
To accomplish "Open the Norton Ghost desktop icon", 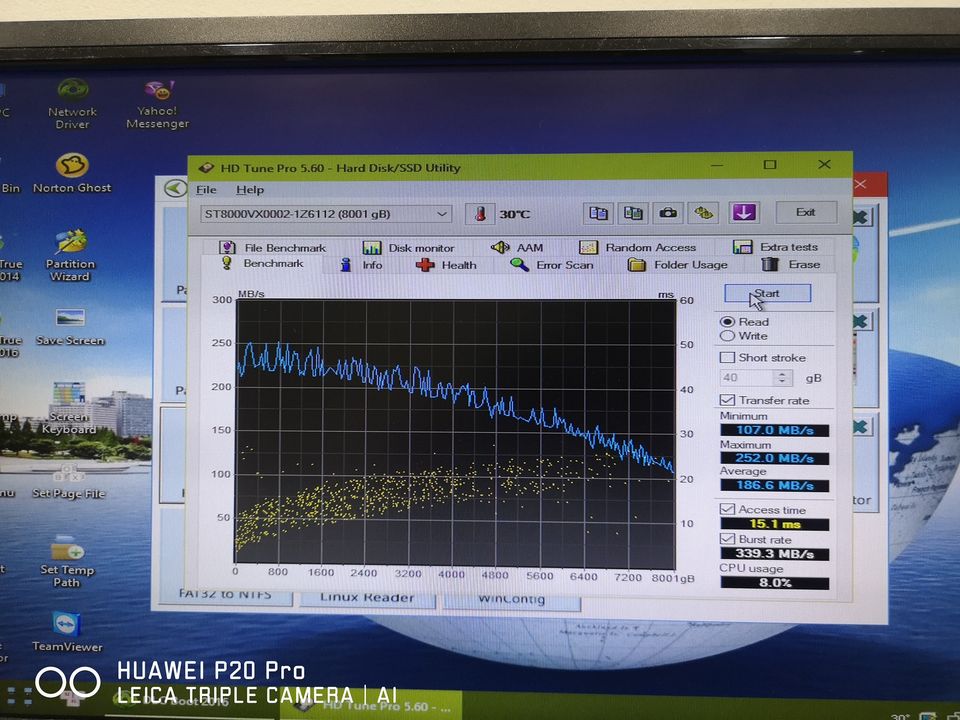I will coord(72,166).
